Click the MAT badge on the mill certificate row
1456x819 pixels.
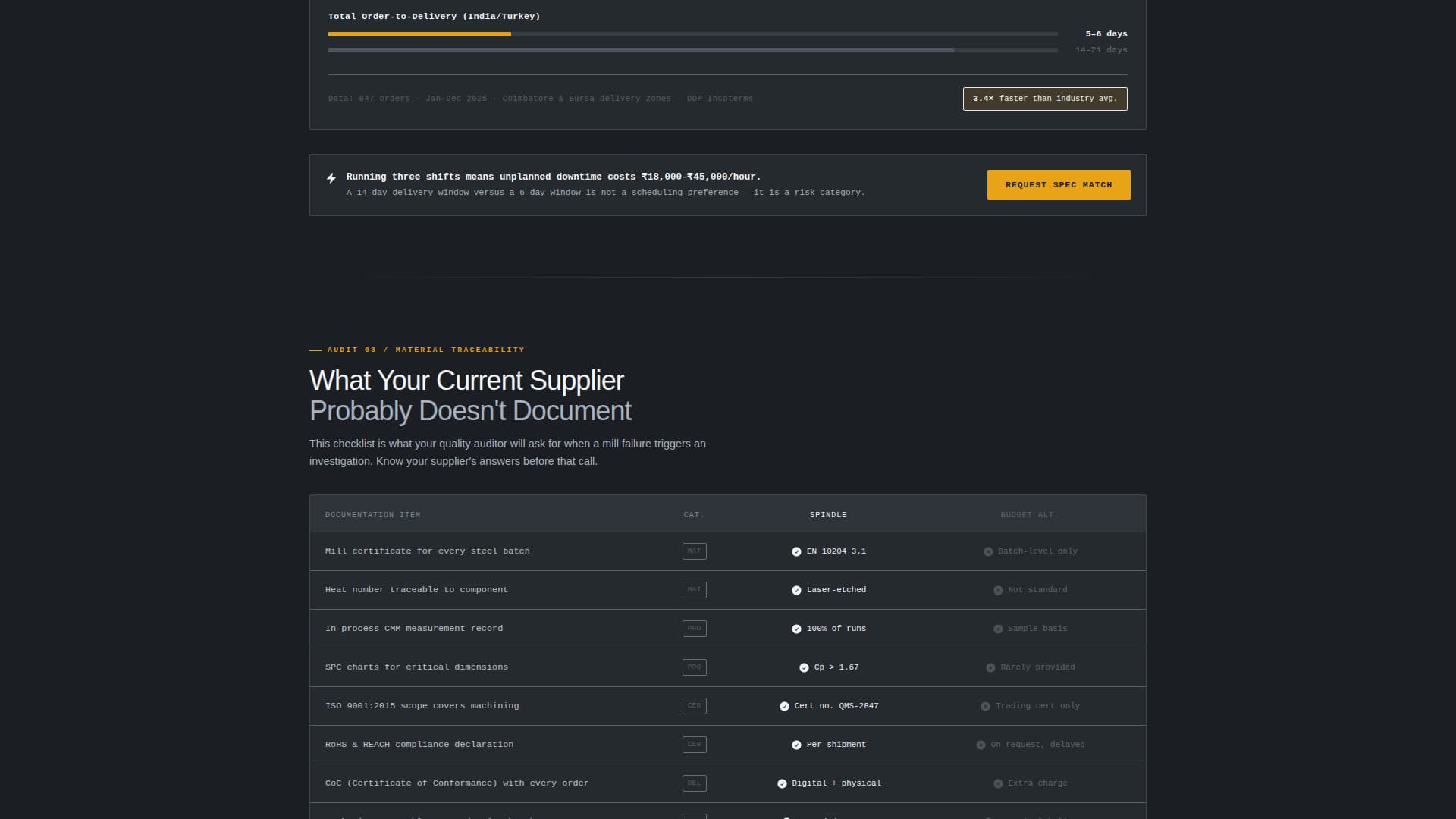click(694, 551)
